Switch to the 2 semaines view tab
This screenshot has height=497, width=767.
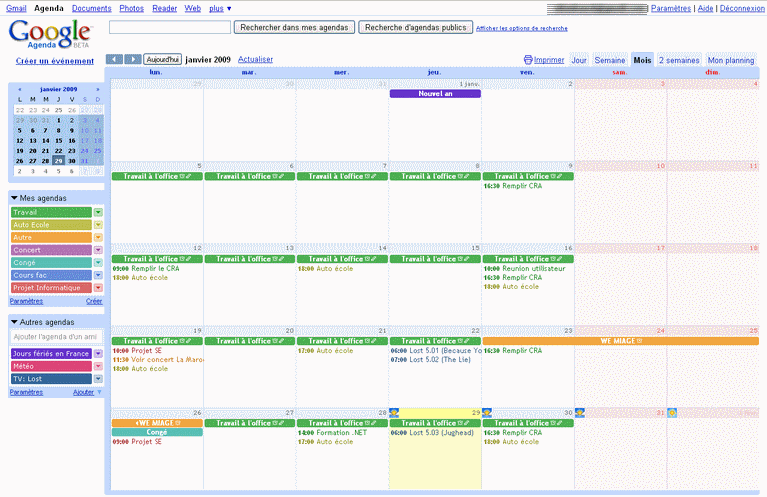pos(679,60)
